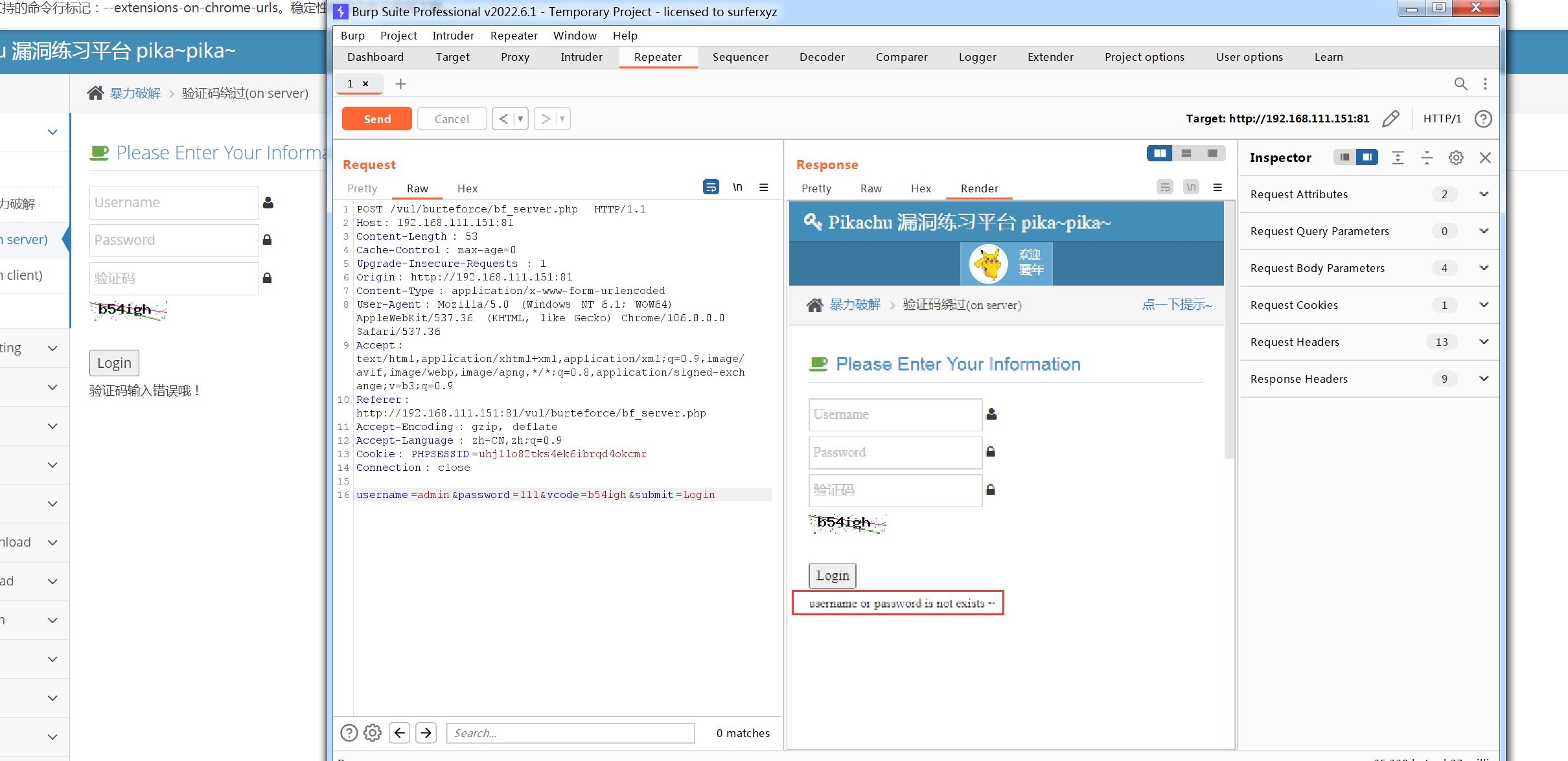Open the response Pretty tab
Image resolution: width=1568 pixels, height=761 pixels.
[816, 188]
